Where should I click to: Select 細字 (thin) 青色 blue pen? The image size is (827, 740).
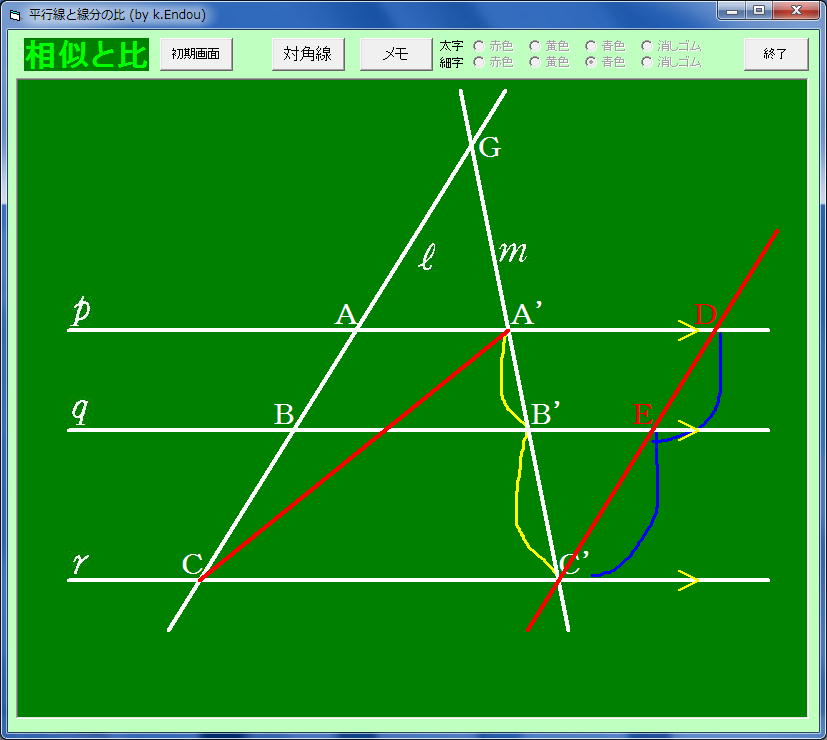click(x=605, y=62)
